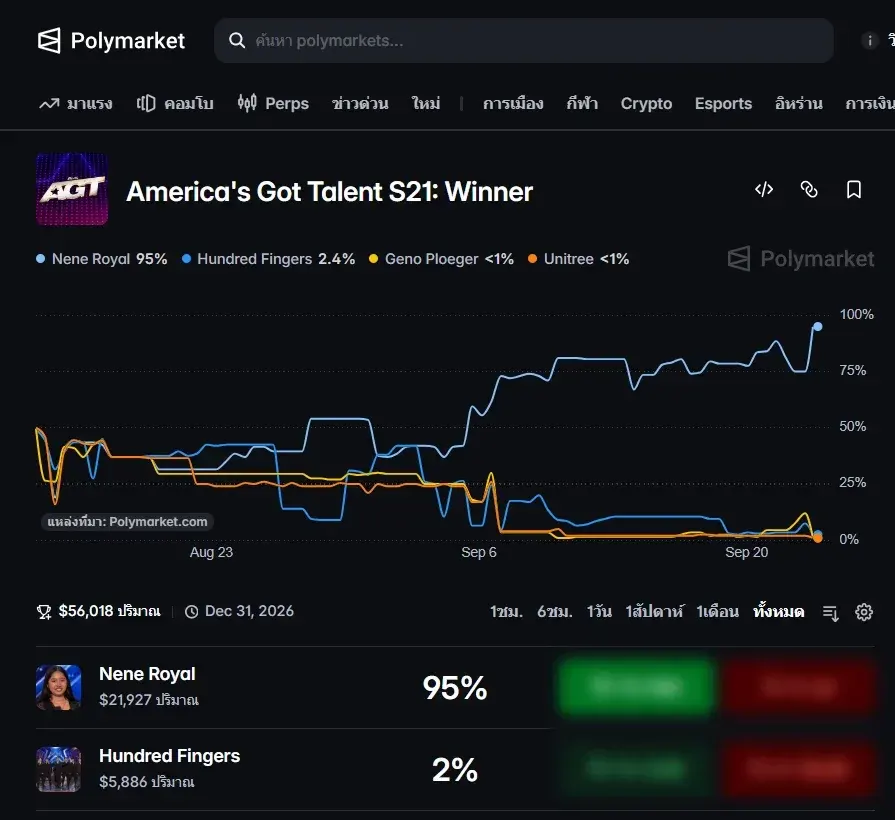Toggle Nene Royal legend color dot
The height and width of the screenshot is (820, 895).
point(41,258)
